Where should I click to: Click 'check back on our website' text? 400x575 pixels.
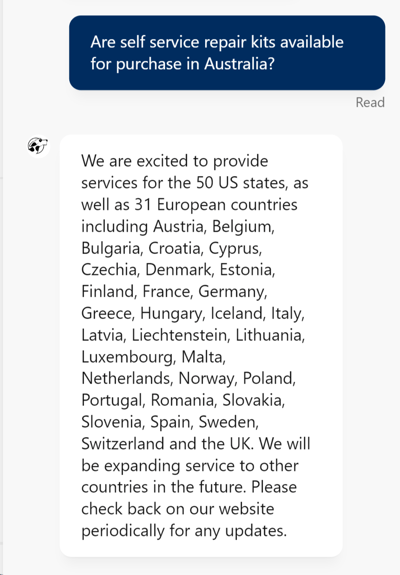click(177, 509)
